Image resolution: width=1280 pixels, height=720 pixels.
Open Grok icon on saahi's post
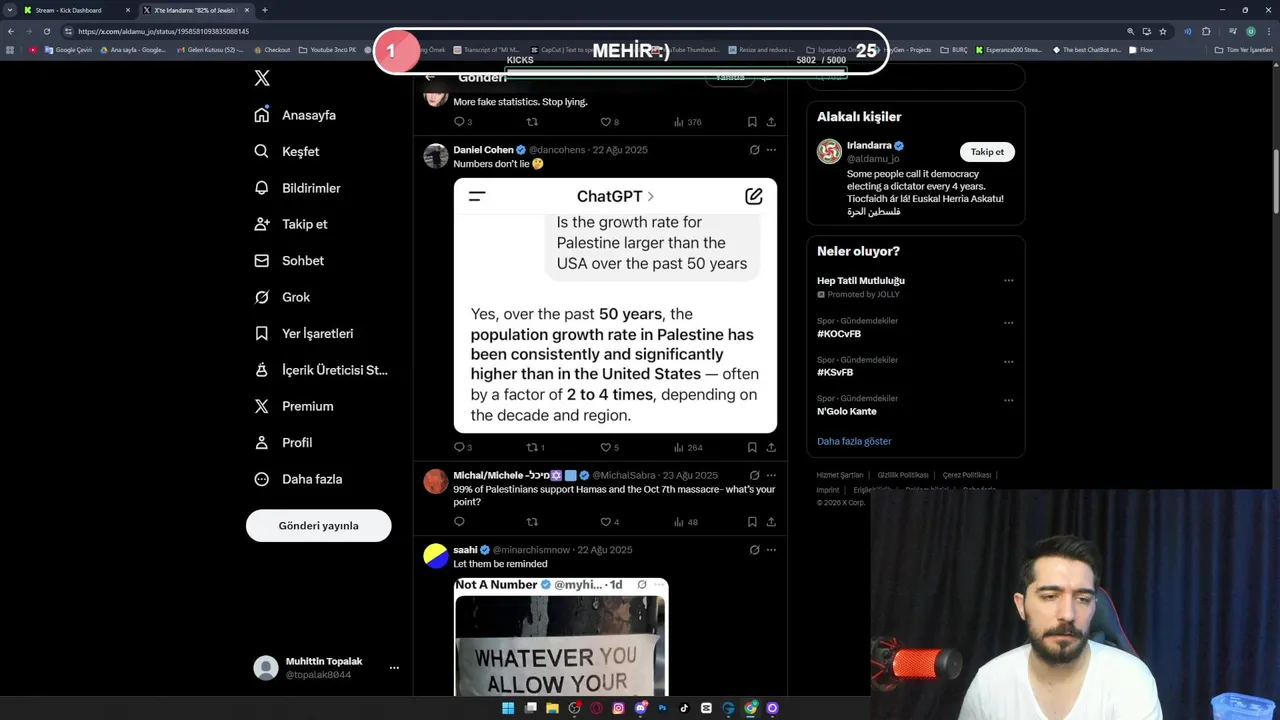pyautogui.click(x=754, y=550)
